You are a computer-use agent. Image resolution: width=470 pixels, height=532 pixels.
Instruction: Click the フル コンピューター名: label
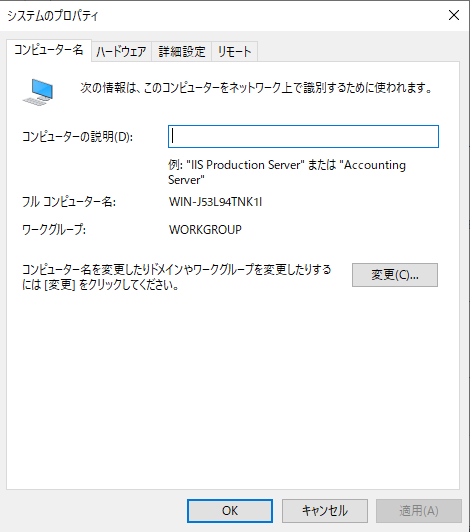coord(69,202)
